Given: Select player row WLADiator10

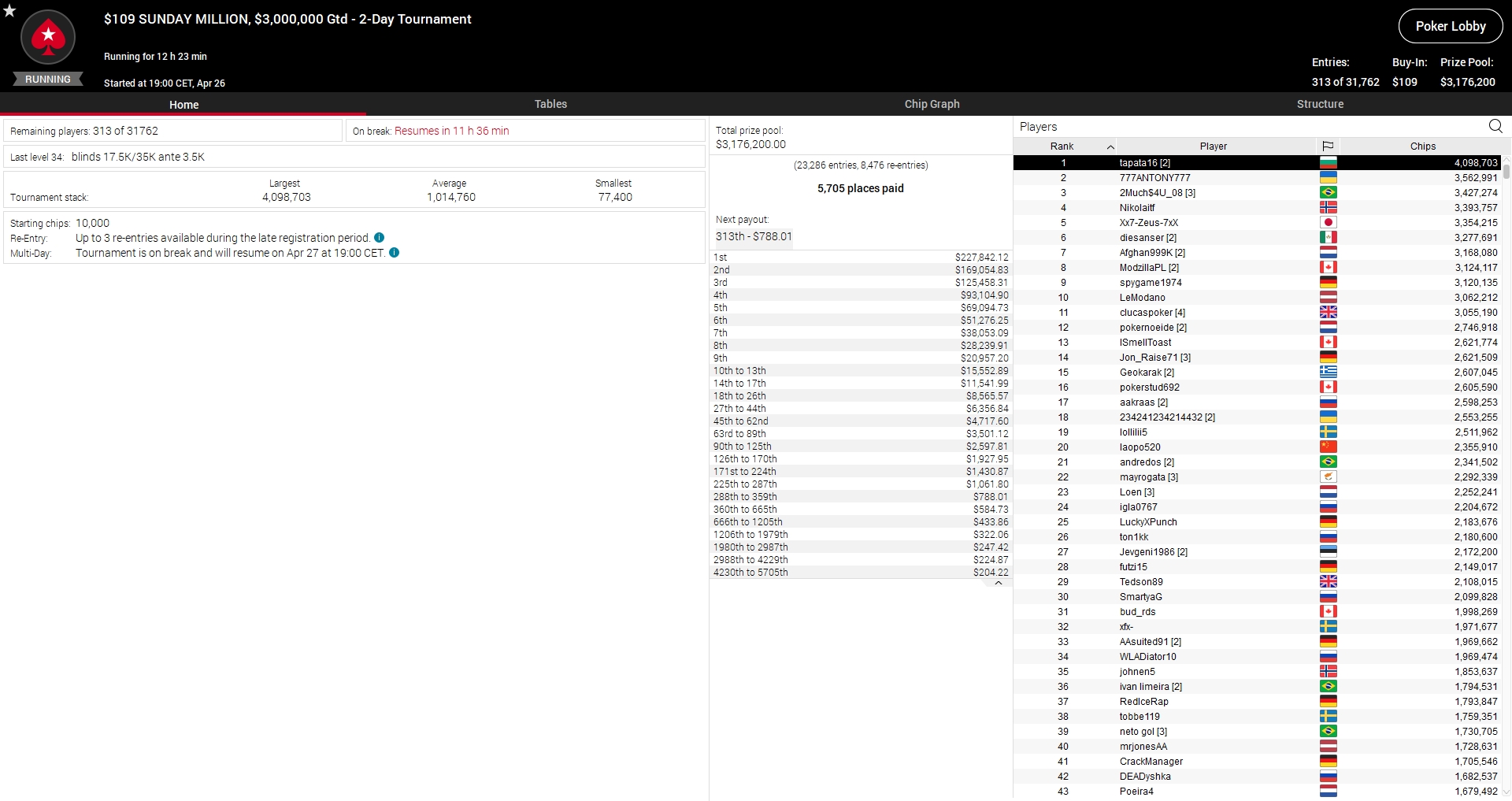Looking at the screenshot, I should click(1257, 657).
